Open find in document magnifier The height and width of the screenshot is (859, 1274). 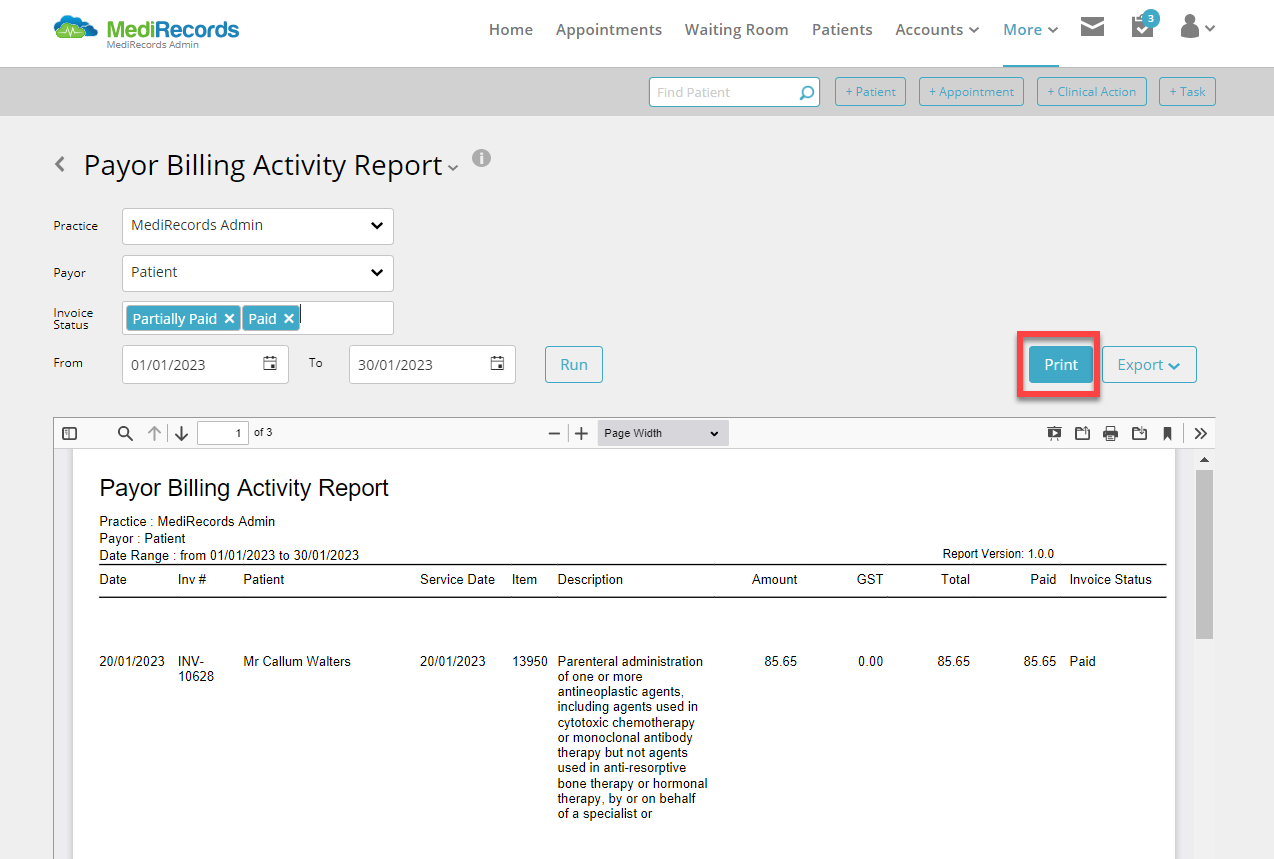125,433
